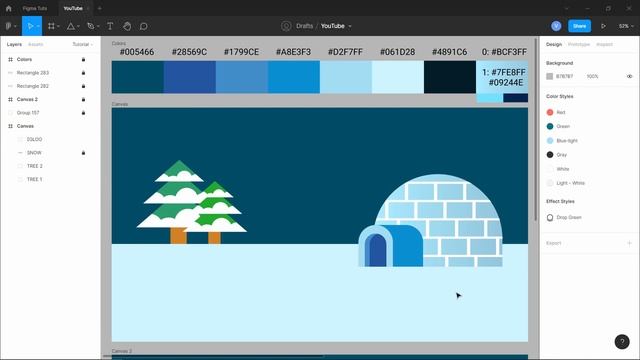Click the Light - White style label
This screenshot has width=640, height=360.
[571, 183]
